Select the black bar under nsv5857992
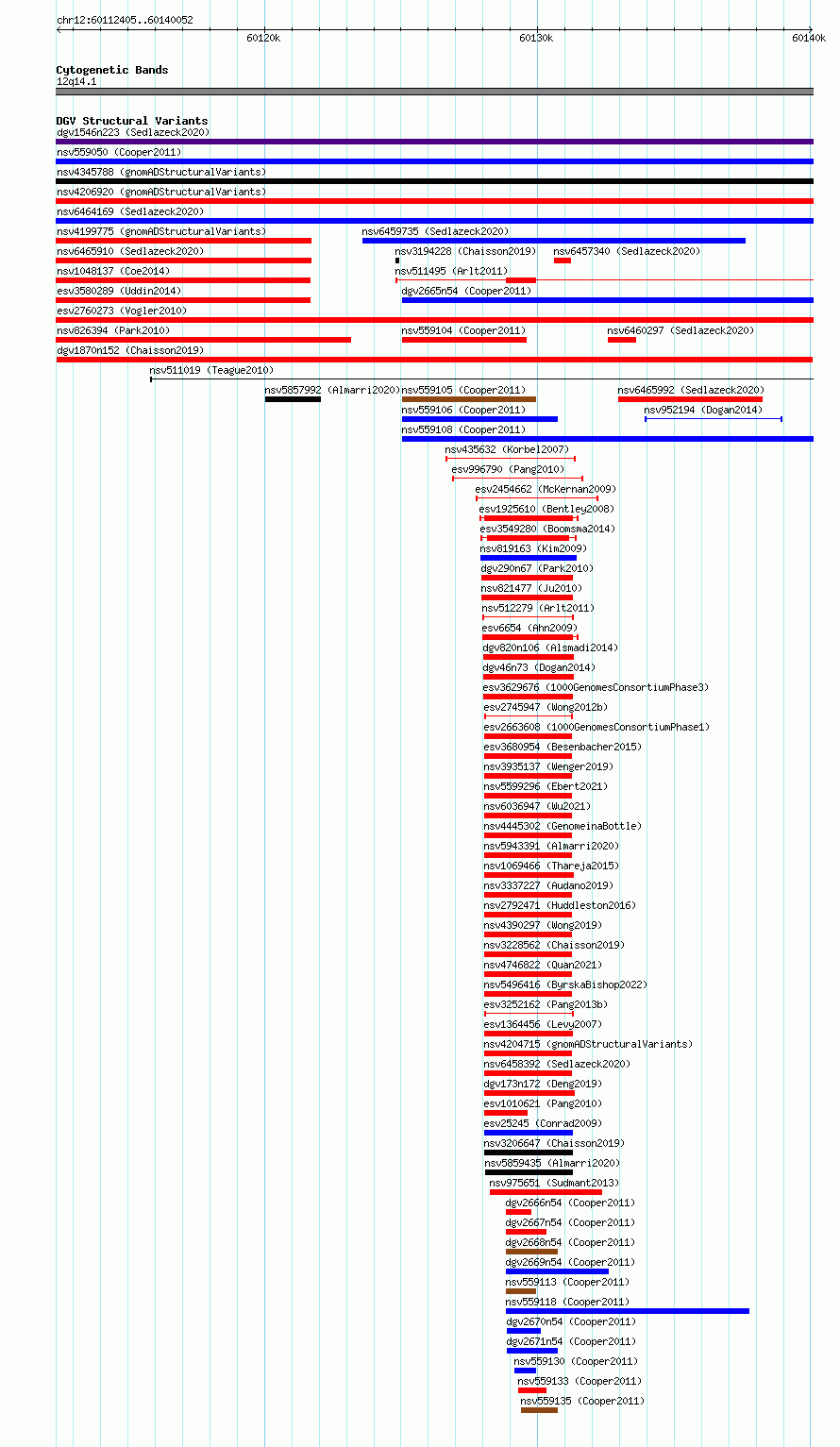Image resolution: width=840 pixels, height=1447 pixels. [x=293, y=399]
